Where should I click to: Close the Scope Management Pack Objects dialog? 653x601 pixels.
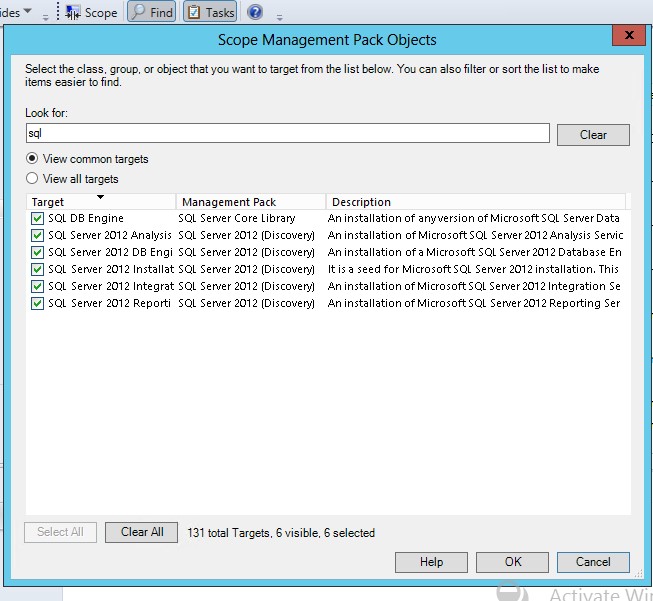tap(629, 35)
